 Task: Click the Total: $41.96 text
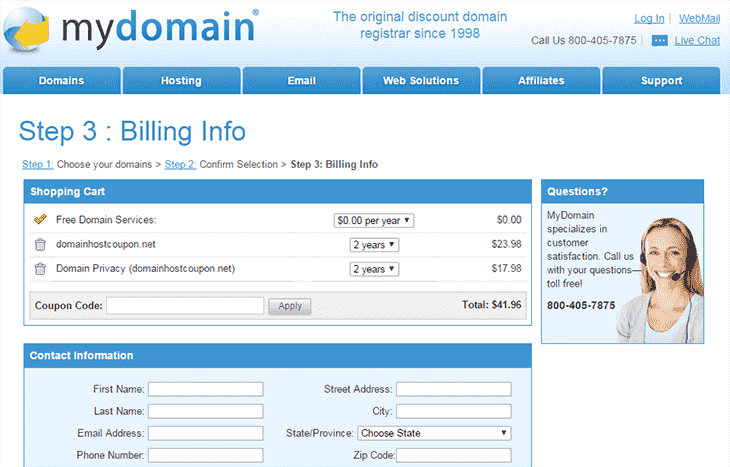492,305
